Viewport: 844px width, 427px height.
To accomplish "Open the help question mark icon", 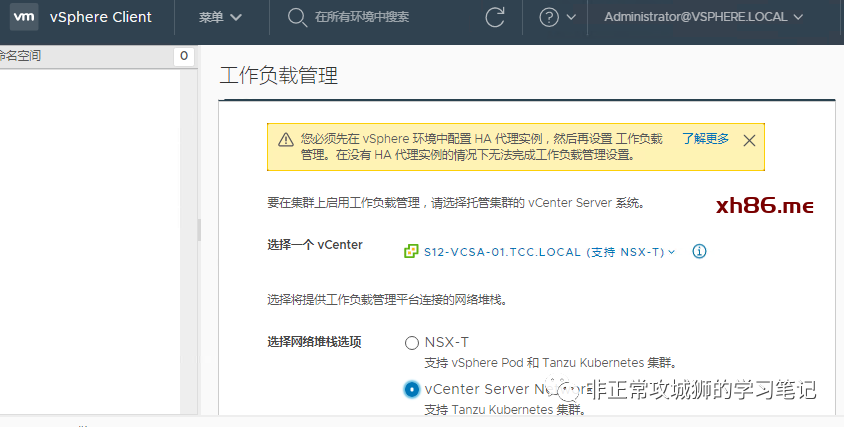I will [x=549, y=17].
